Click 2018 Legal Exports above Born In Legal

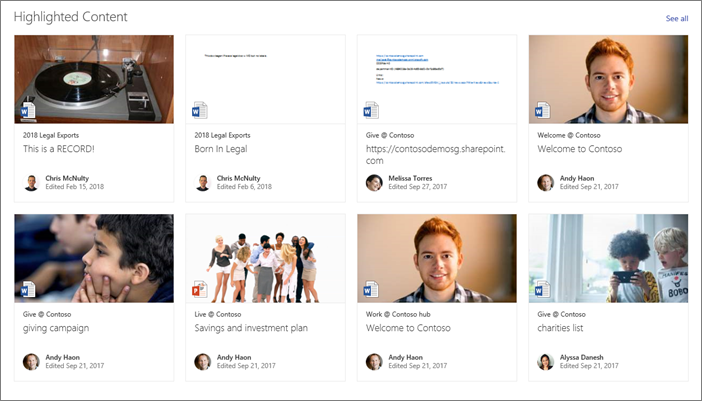point(222,135)
